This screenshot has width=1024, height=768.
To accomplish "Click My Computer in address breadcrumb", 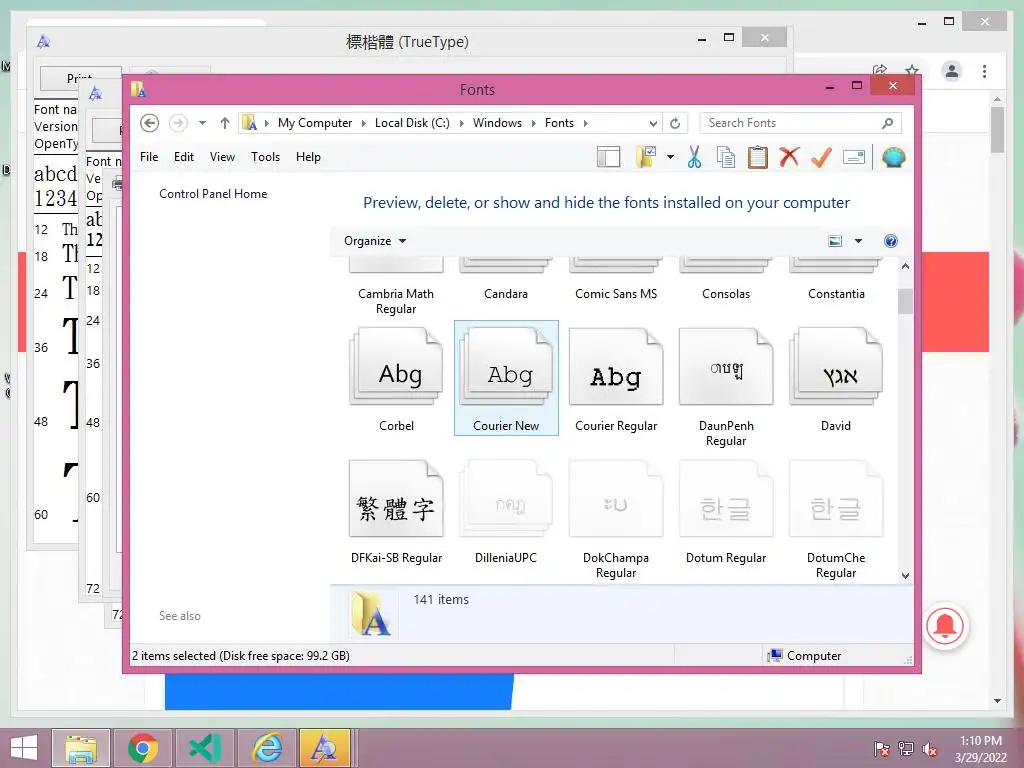I will click(315, 123).
